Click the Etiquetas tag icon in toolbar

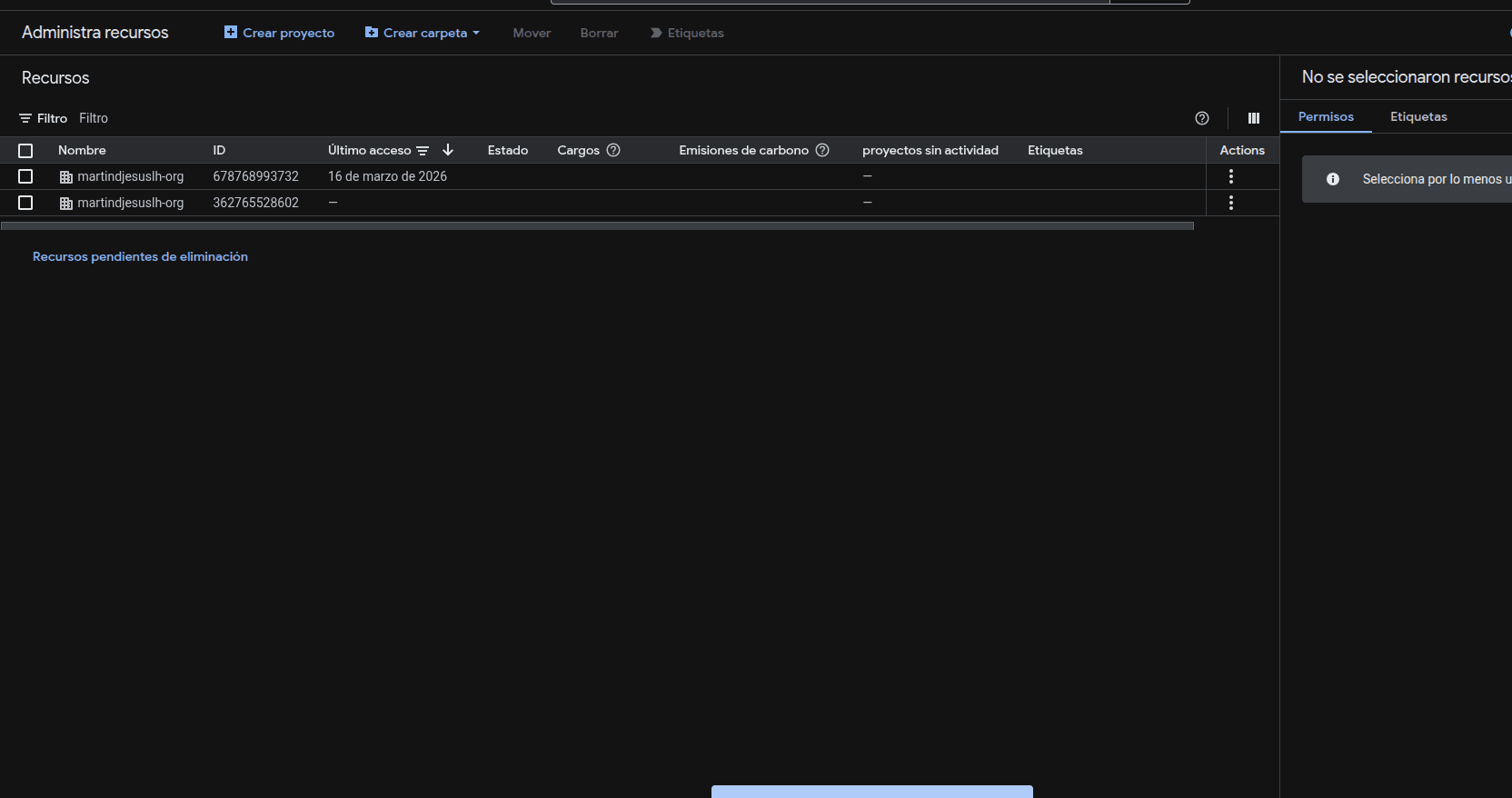(656, 33)
